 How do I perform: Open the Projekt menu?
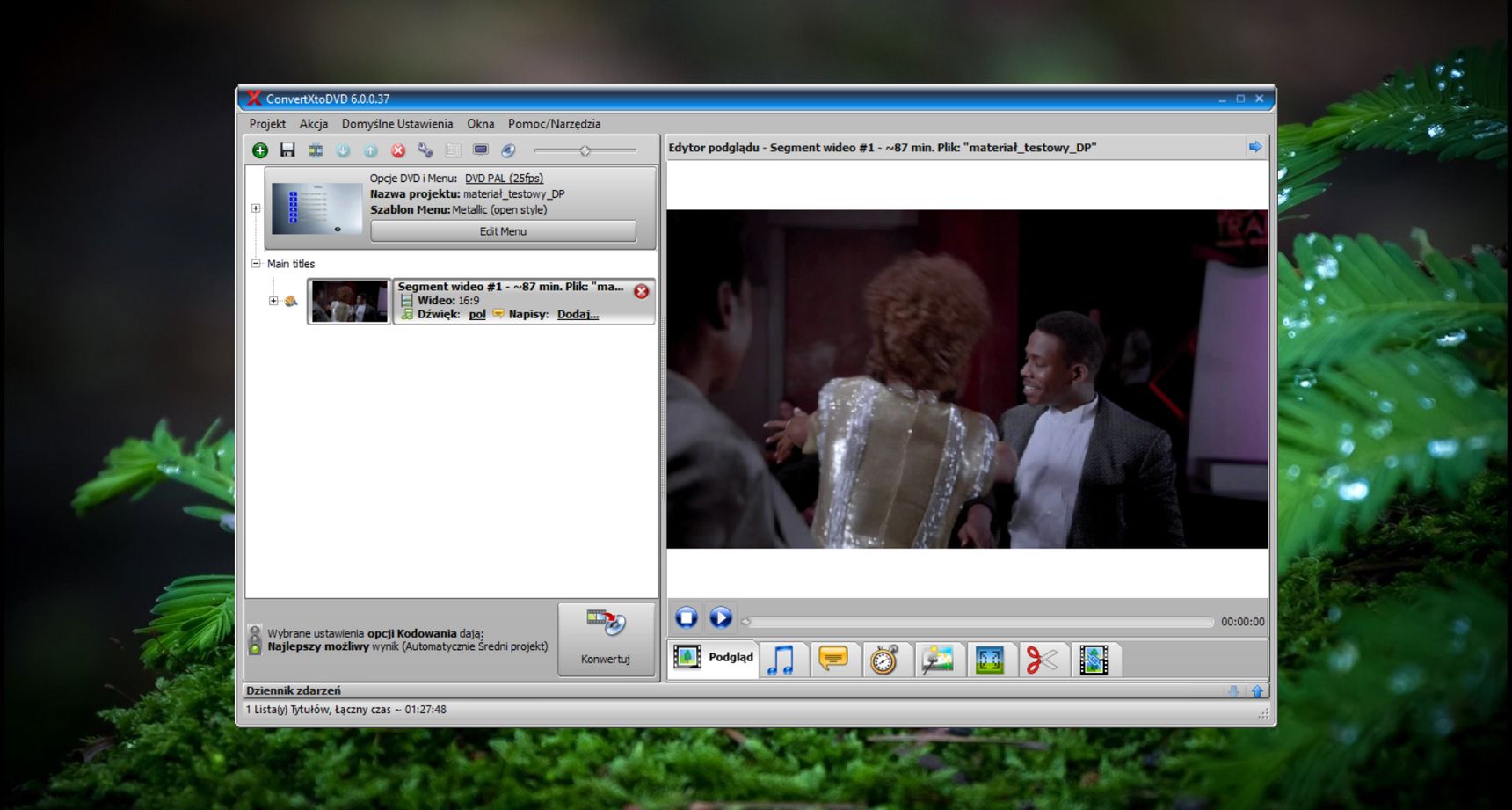point(267,124)
